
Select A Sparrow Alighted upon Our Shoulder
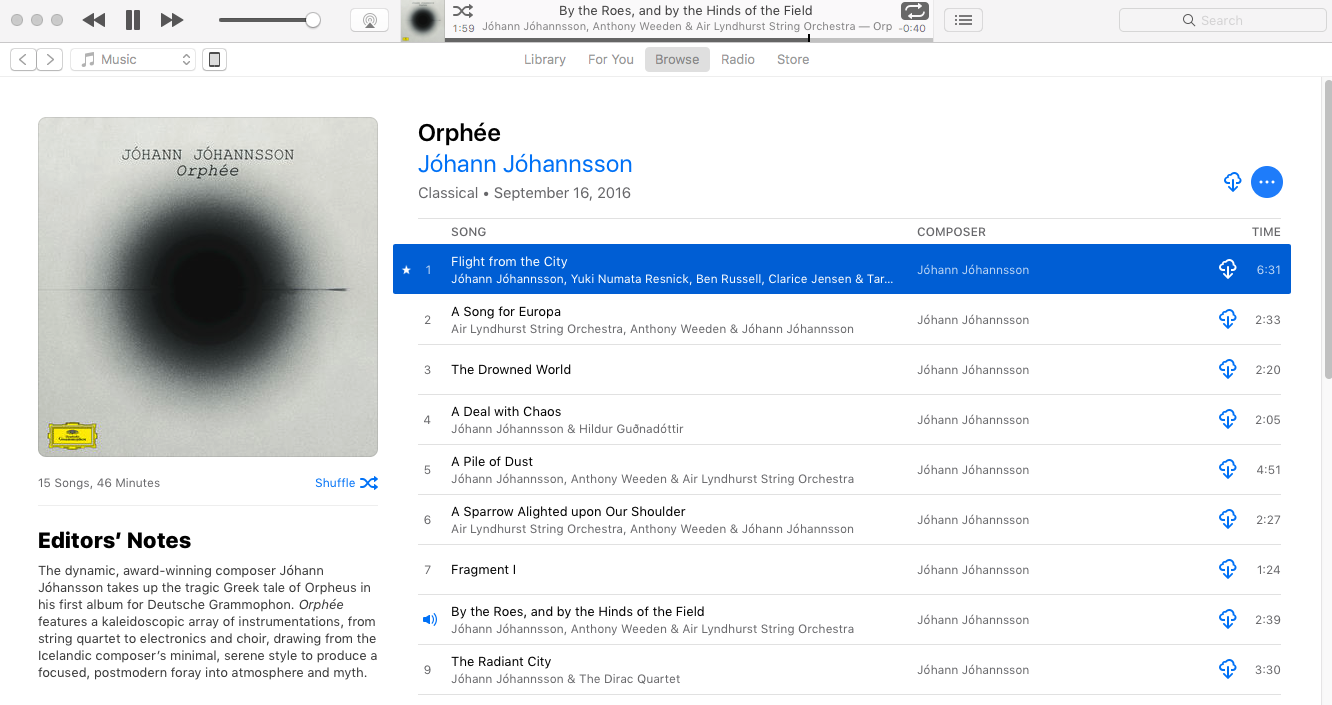coord(568,511)
